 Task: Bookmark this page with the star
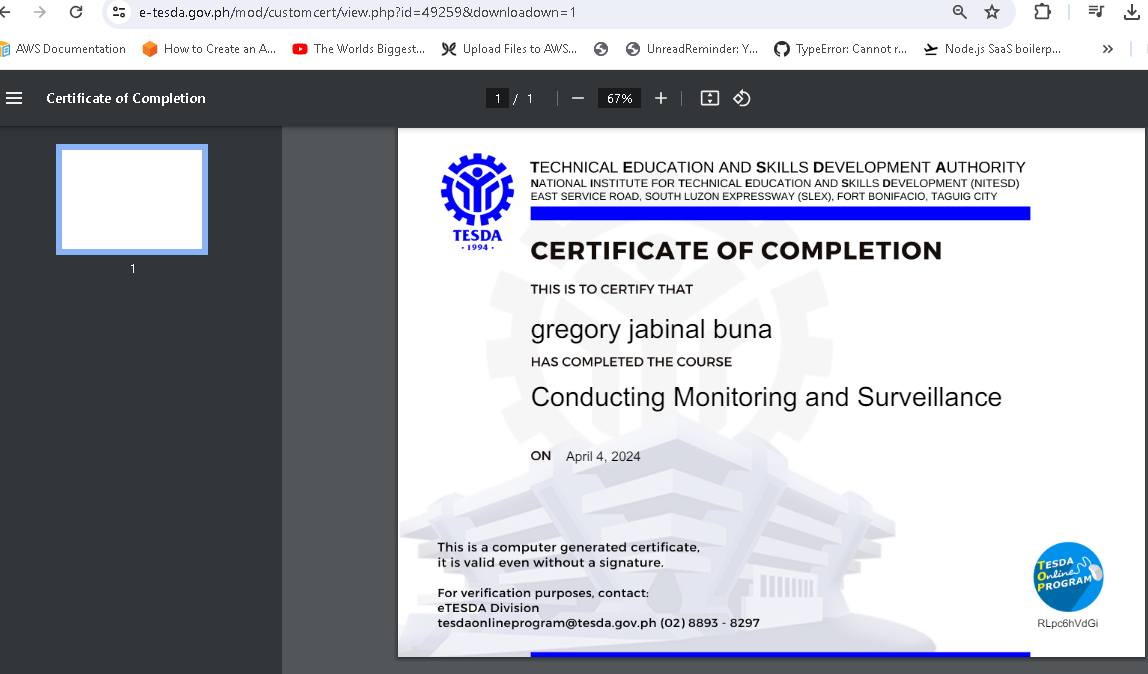[x=992, y=12]
